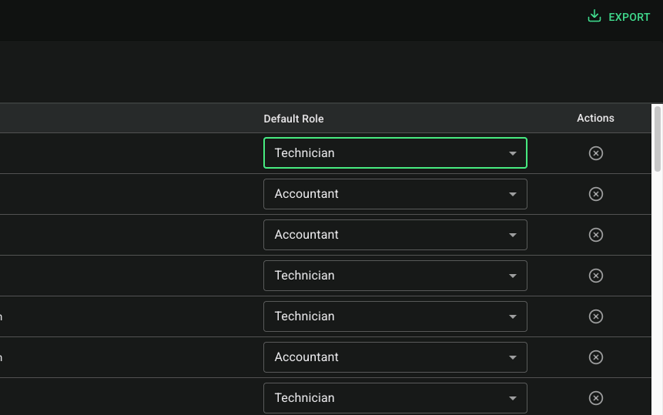
Task: Remove the fourth row showing Technician
Action: tap(596, 276)
